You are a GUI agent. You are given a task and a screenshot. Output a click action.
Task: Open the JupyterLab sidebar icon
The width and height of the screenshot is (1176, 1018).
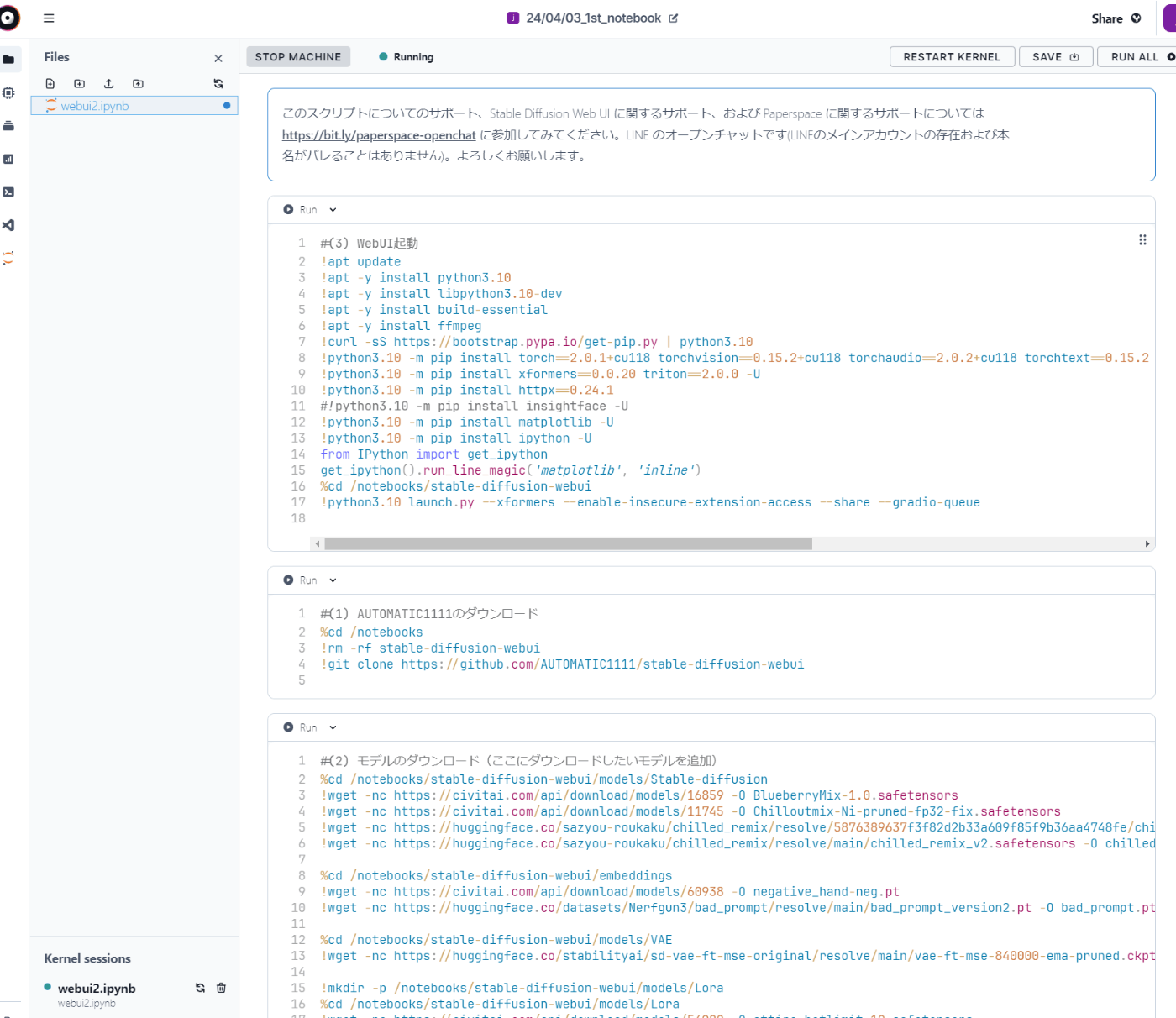(8, 258)
